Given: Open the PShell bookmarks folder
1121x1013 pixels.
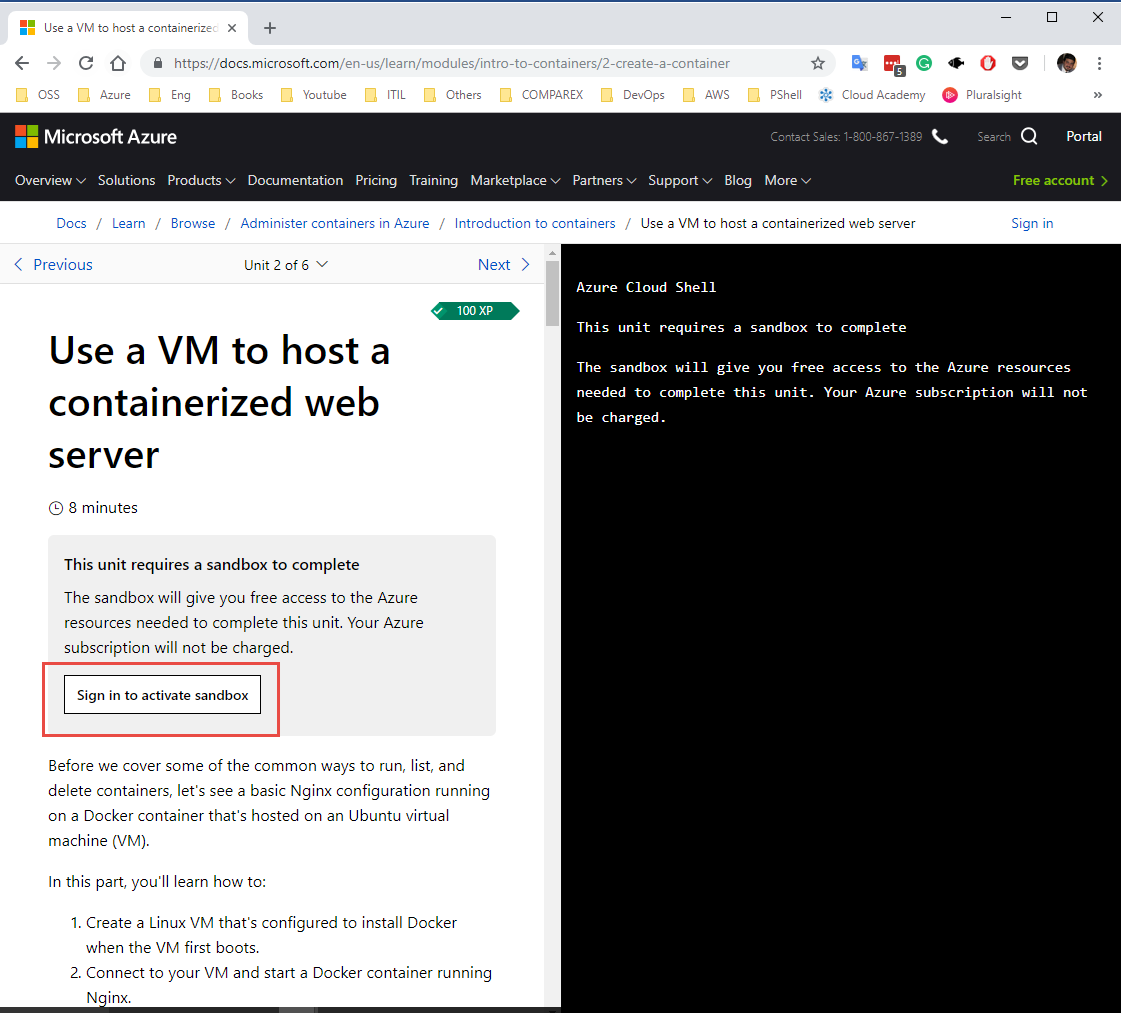Looking at the screenshot, I should [x=775, y=95].
